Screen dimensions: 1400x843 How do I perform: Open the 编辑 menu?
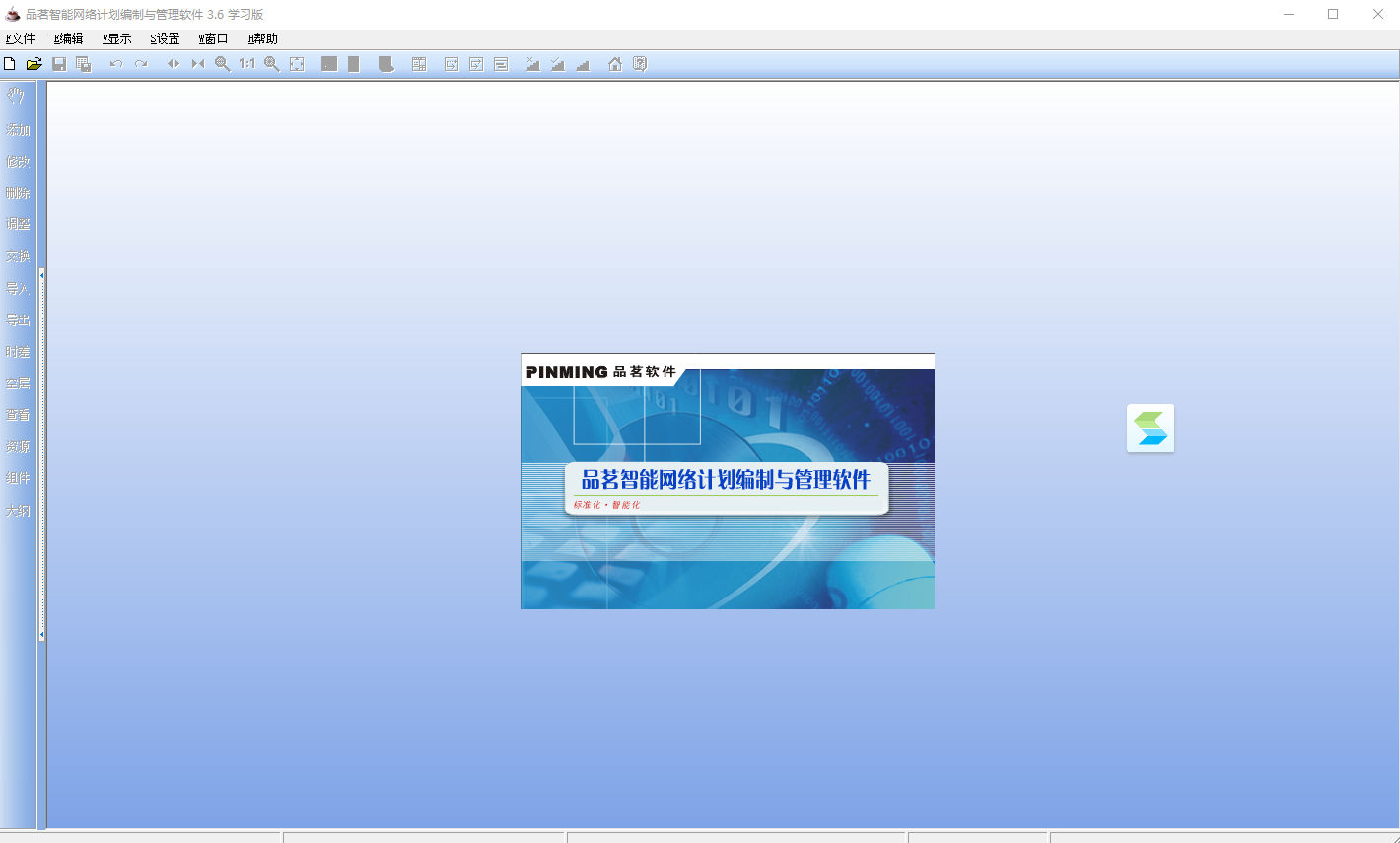[68, 38]
